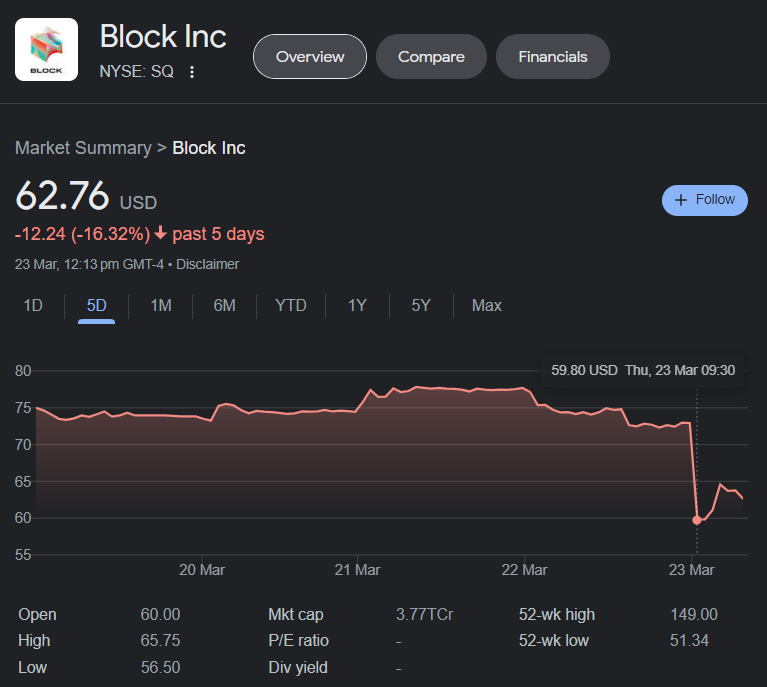Show the 1D chart range

coord(33,305)
